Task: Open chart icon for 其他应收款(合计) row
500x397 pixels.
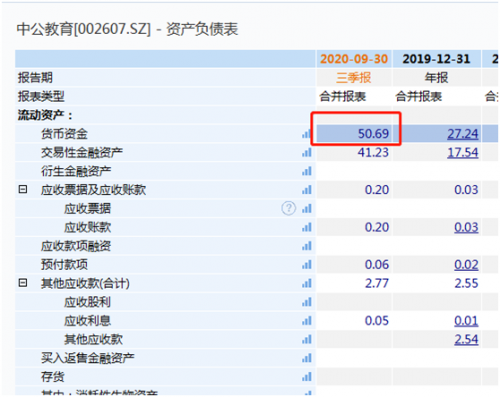Action: point(307,283)
